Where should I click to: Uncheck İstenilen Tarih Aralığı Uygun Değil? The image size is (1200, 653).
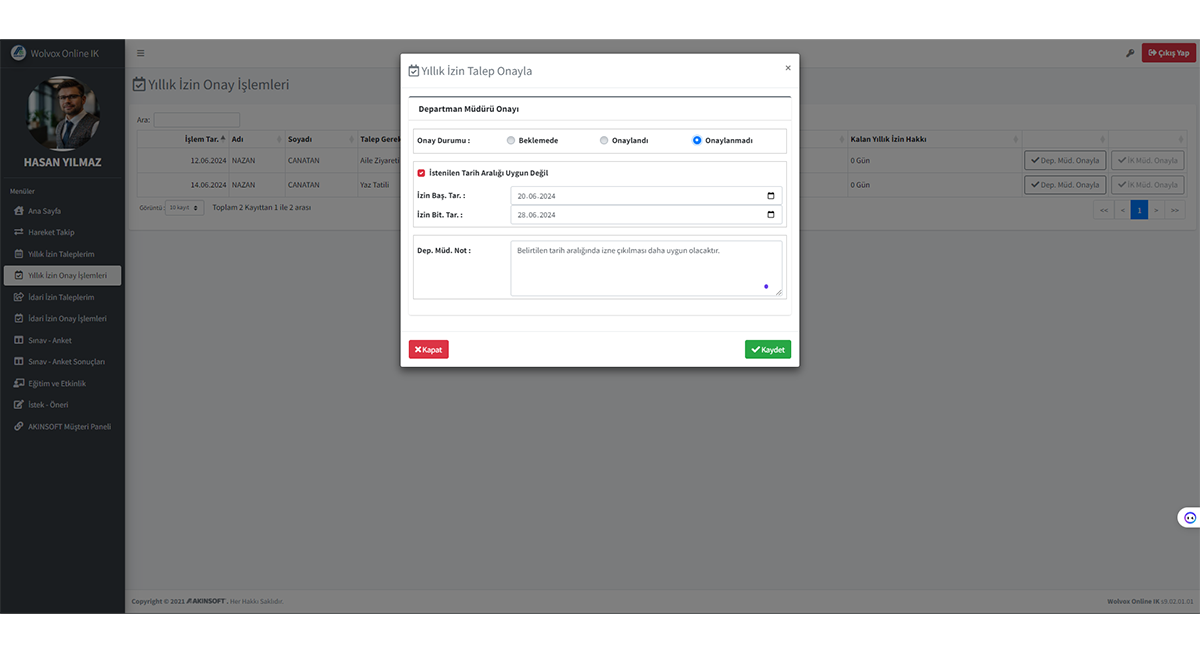(x=421, y=173)
